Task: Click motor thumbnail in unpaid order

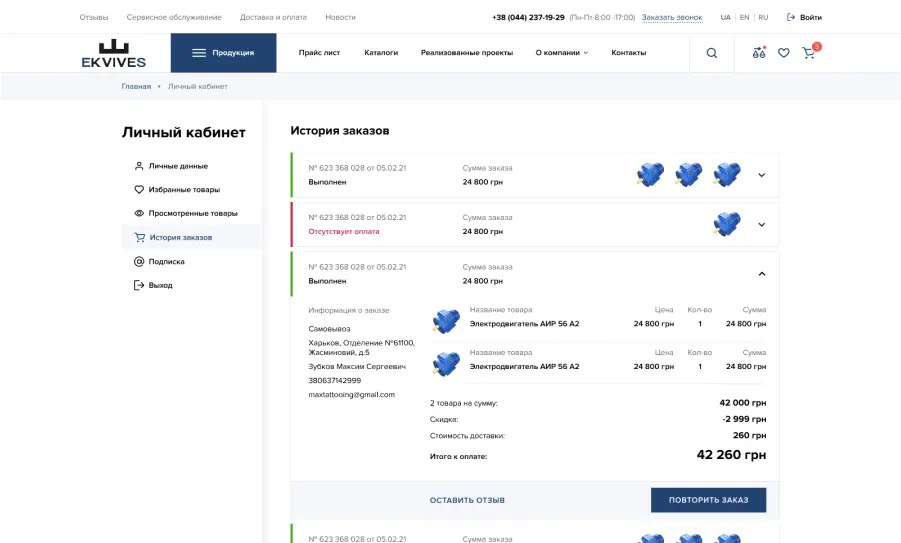Action: [x=727, y=224]
